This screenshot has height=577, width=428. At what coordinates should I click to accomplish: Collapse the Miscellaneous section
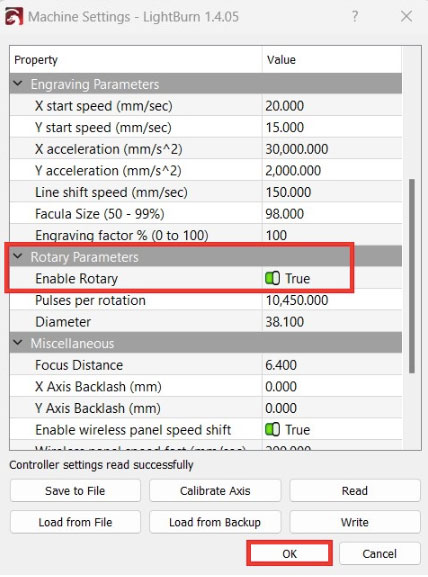point(18,343)
